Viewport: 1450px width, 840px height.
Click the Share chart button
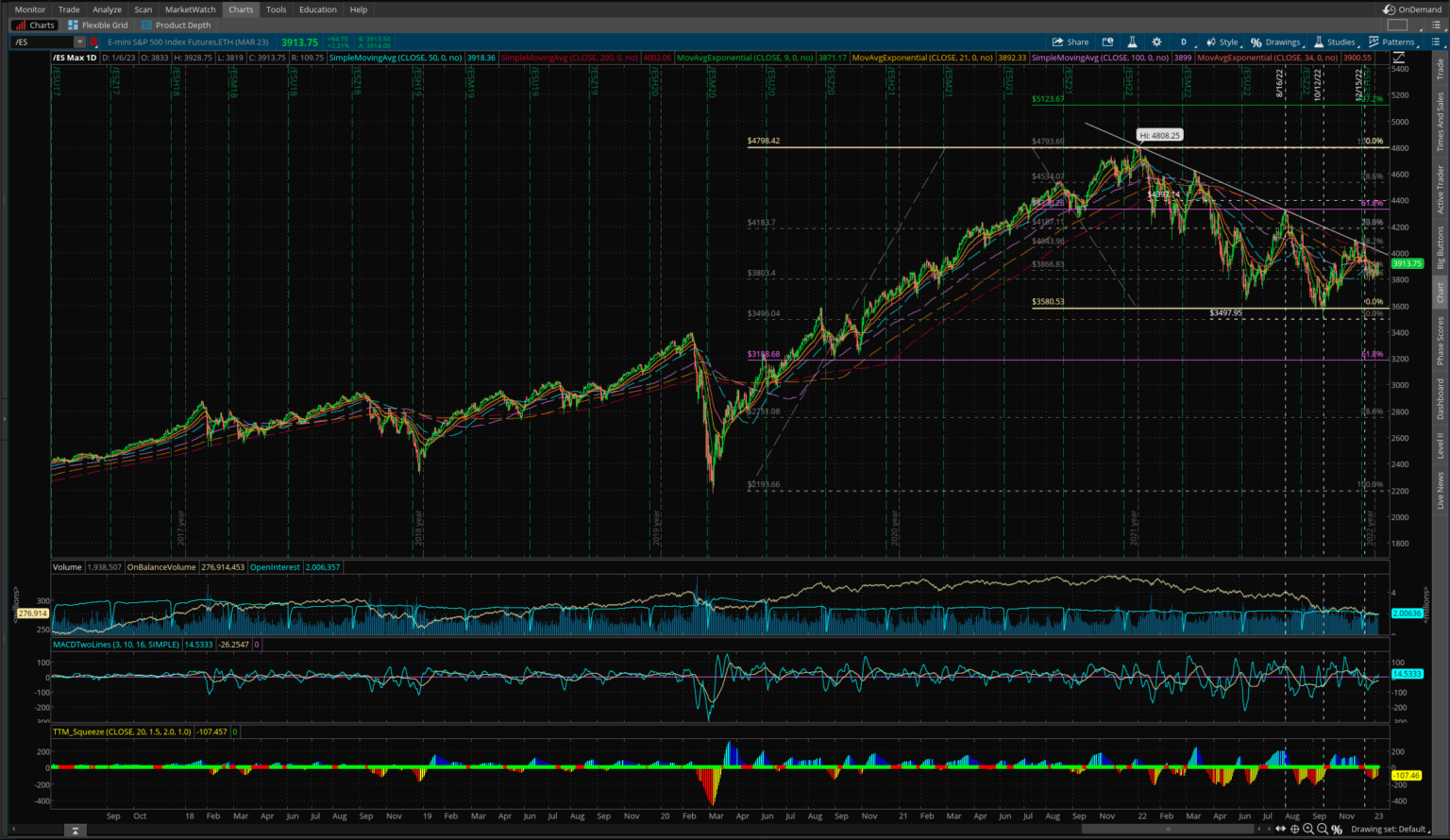click(1071, 42)
